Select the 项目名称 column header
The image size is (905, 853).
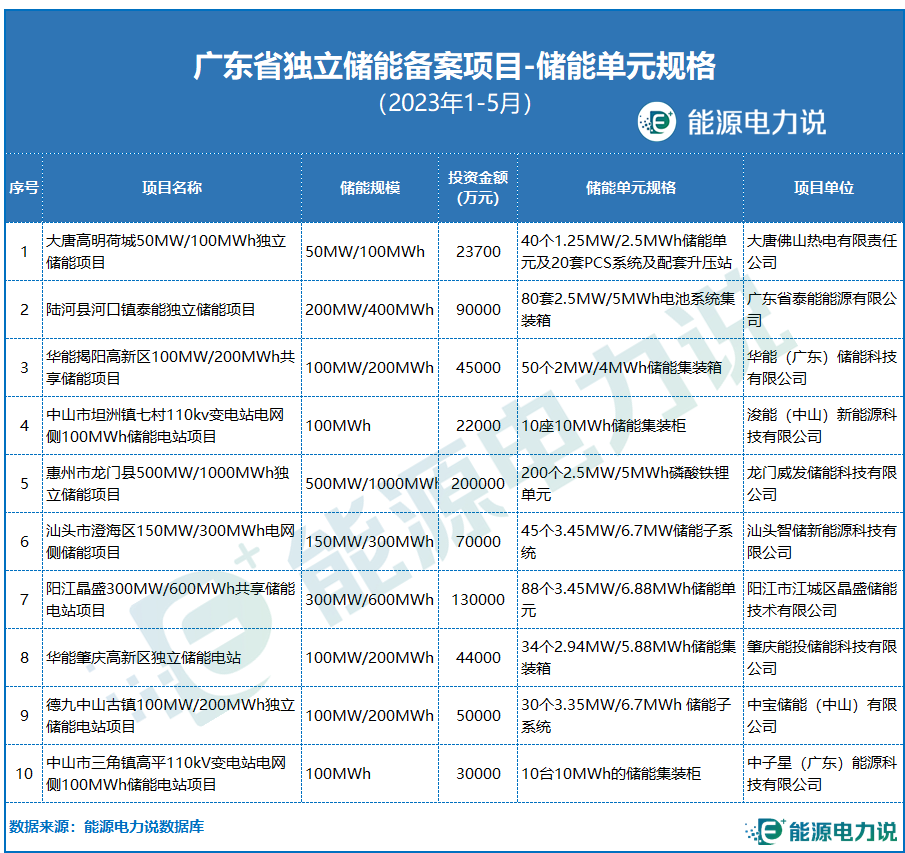click(x=171, y=188)
